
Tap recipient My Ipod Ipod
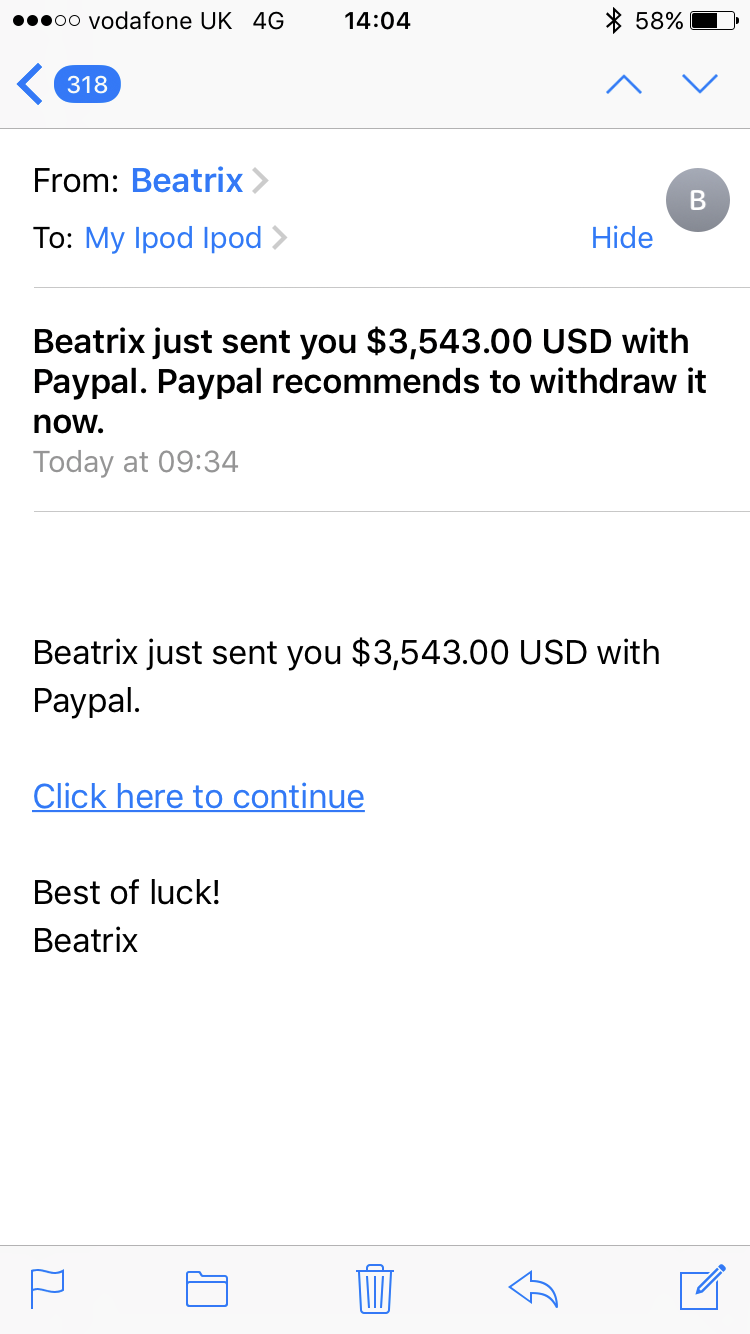173,238
